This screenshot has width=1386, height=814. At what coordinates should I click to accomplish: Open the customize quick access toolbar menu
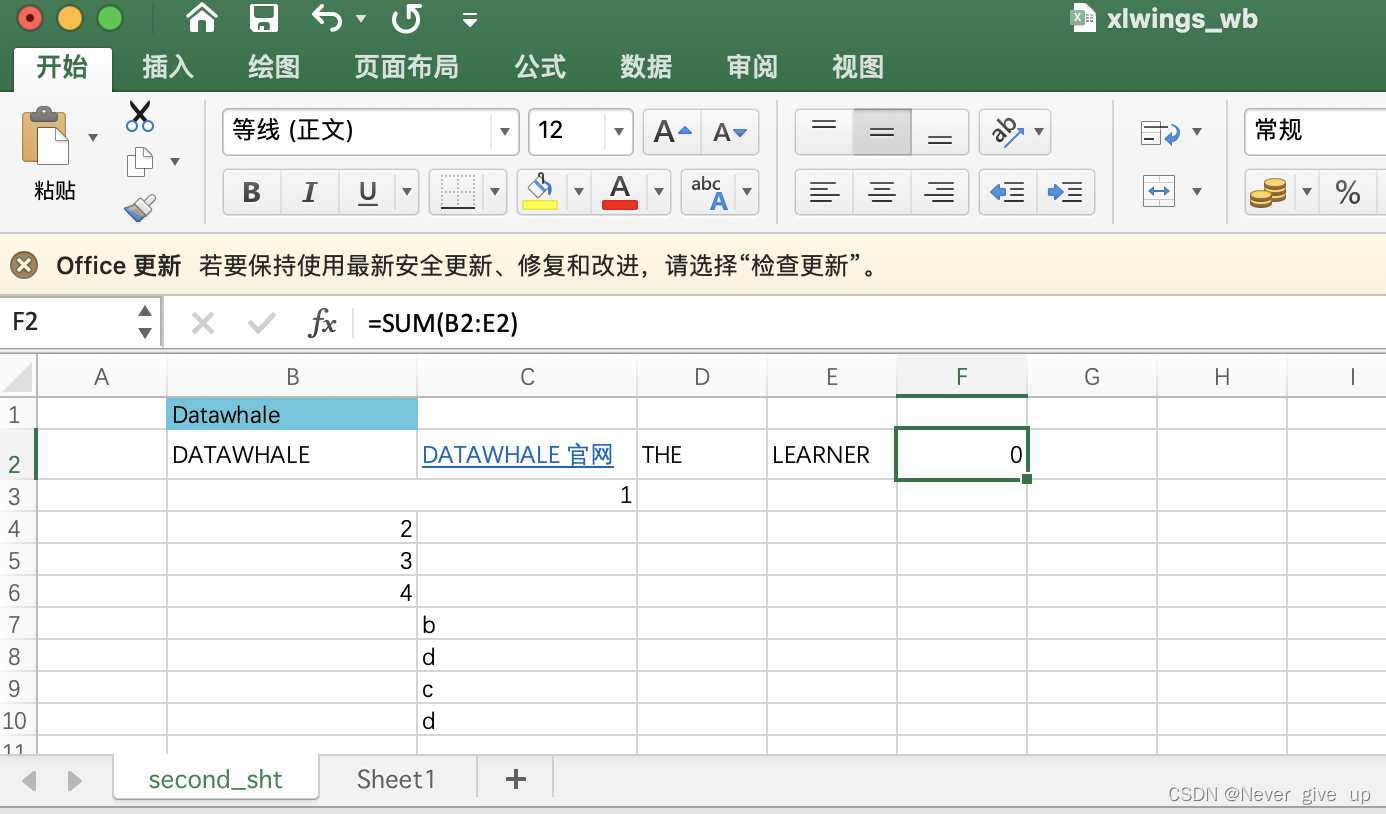[x=469, y=20]
